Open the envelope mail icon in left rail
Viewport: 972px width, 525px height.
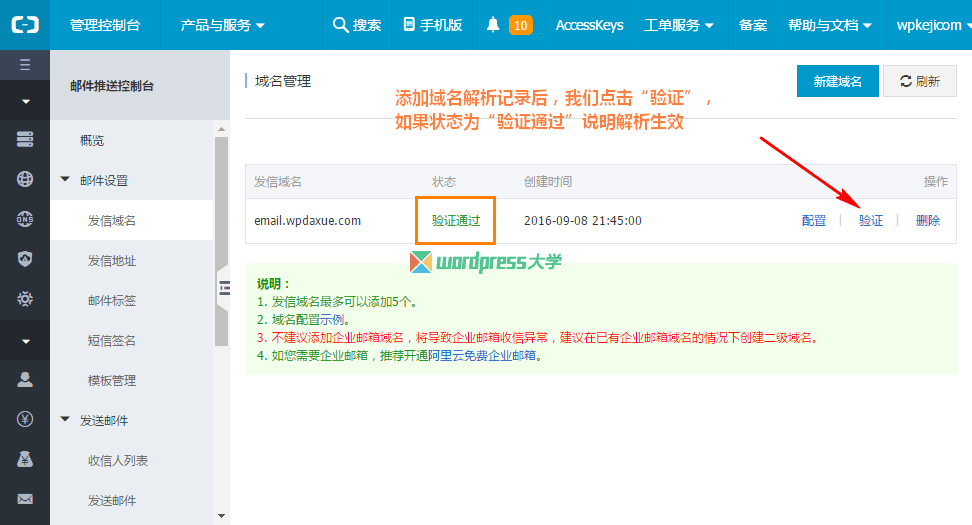(x=25, y=499)
